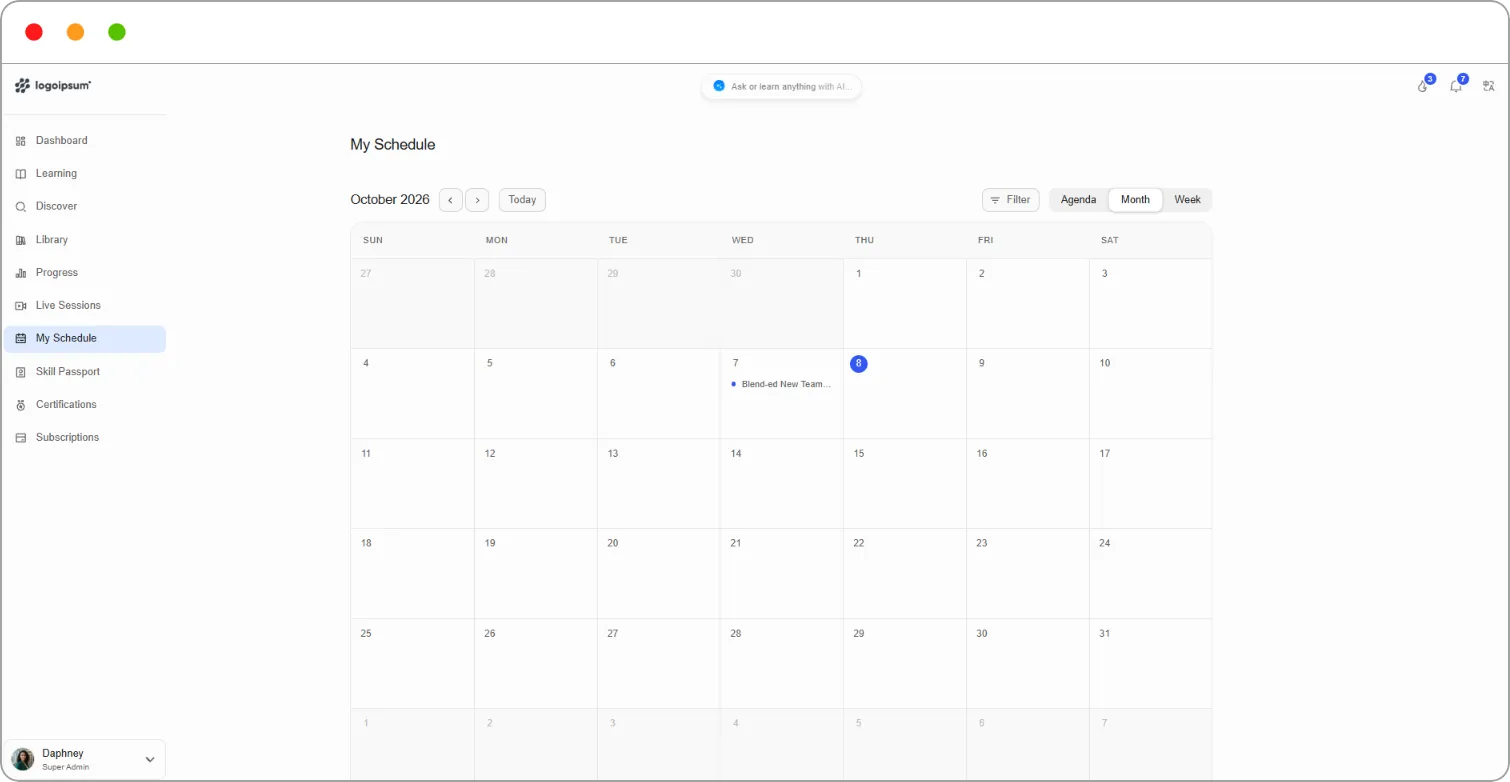Select date 17 in the calendar

click(x=1105, y=454)
